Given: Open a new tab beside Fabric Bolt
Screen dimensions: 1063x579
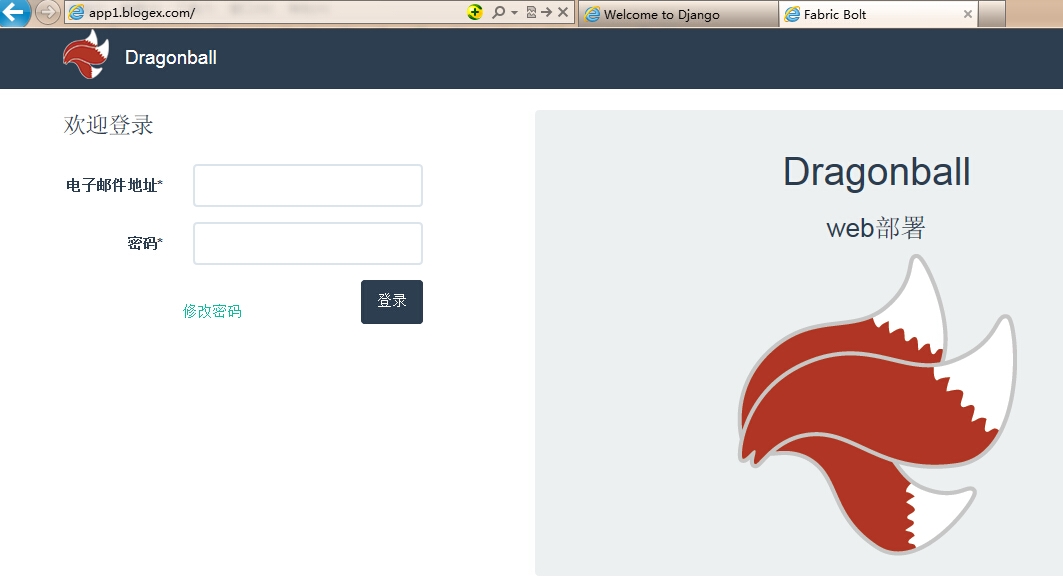Looking at the screenshot, I should [992, 14].
